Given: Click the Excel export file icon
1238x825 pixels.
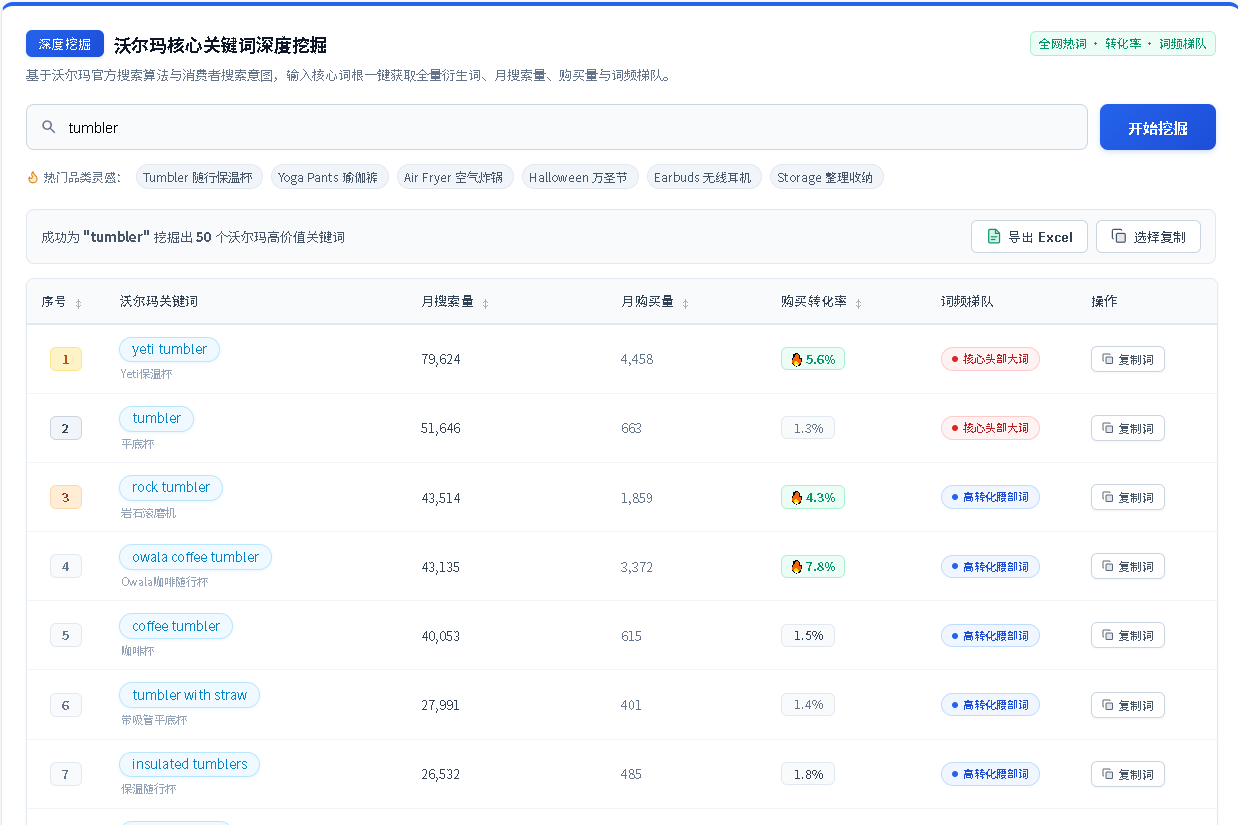Looking at the screenshot, I should pos(993,237).
